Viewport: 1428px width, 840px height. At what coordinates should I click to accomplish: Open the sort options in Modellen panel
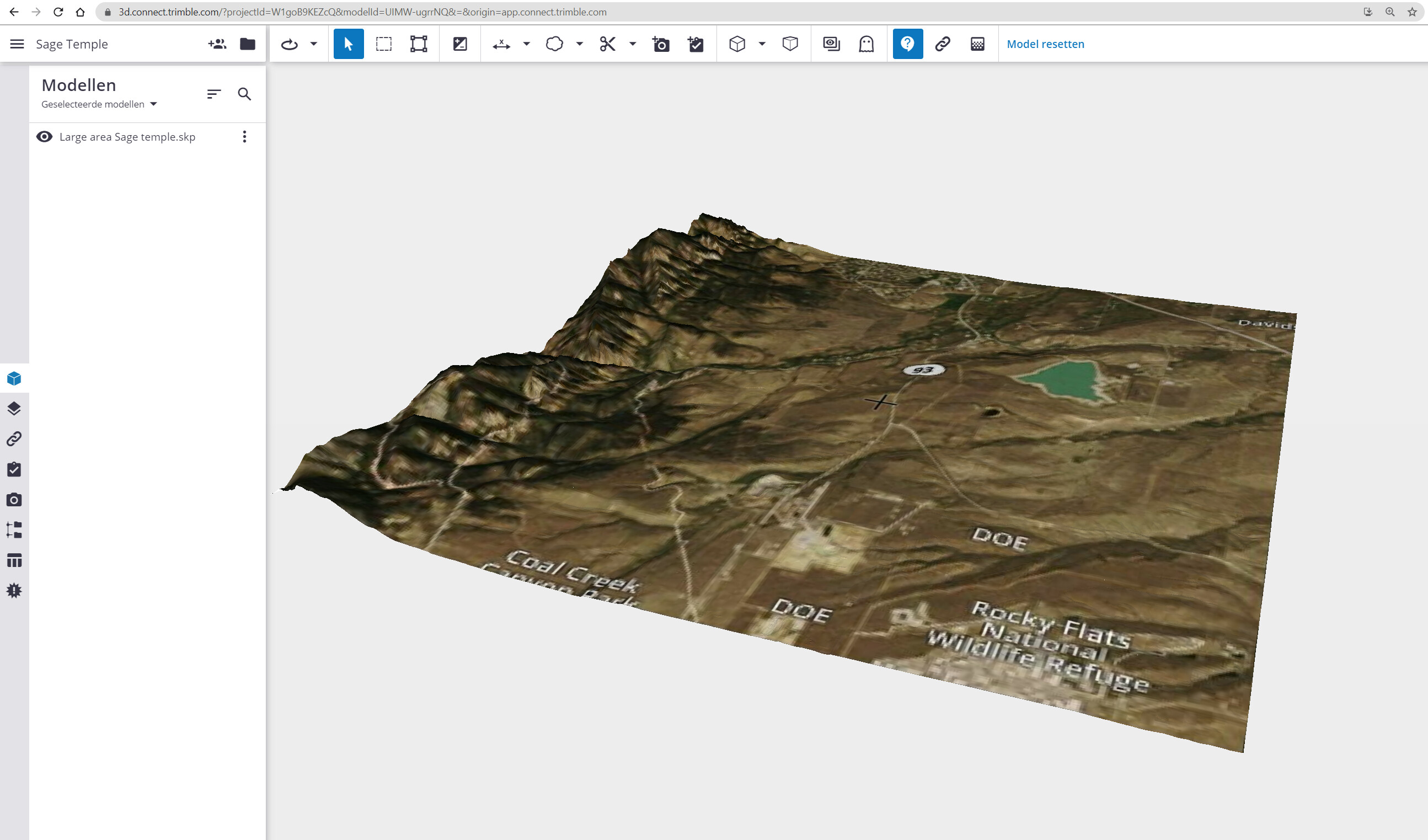click(x=213, y=94)
